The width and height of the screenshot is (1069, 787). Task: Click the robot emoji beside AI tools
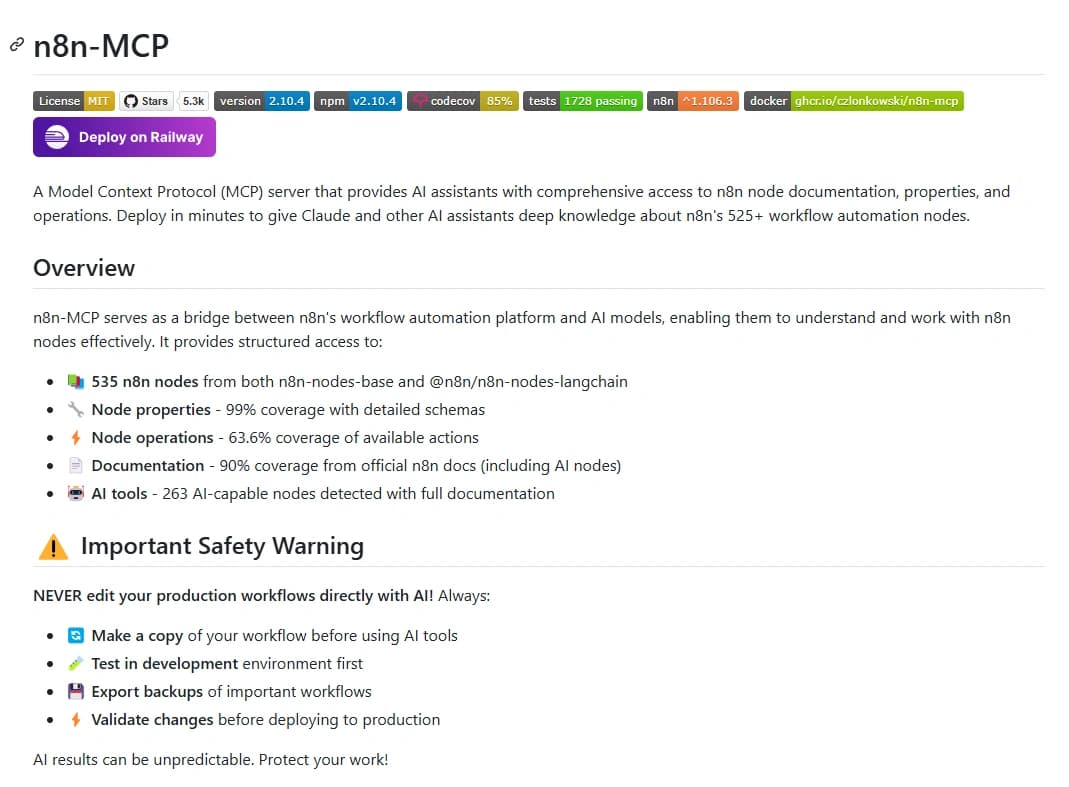point(75,493)
